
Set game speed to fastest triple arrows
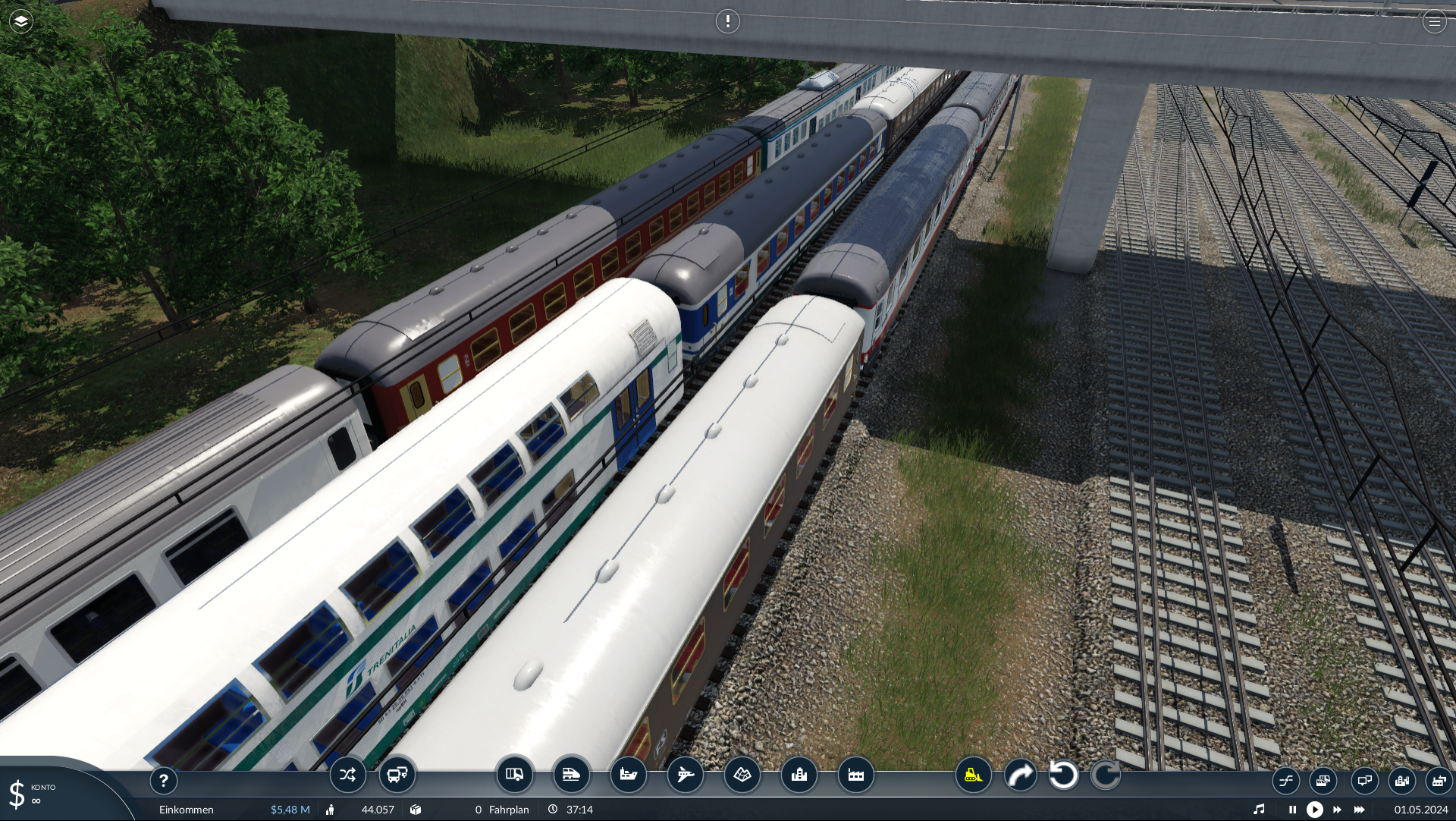(x=1360, y=810)
